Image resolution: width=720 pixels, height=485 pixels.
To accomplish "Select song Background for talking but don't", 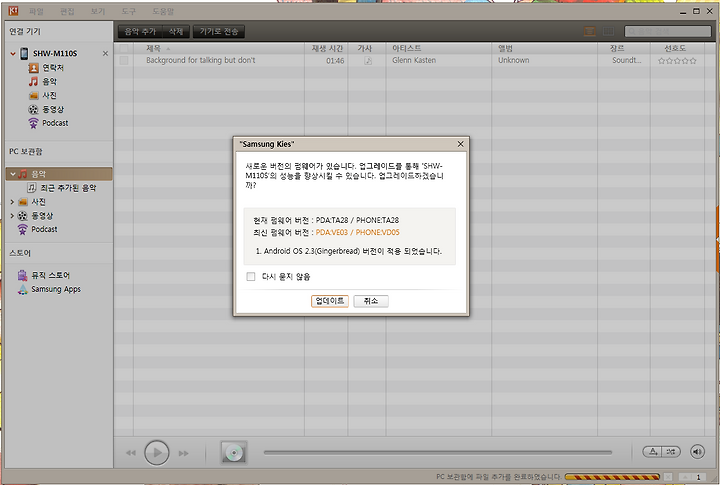I will 201,60.
